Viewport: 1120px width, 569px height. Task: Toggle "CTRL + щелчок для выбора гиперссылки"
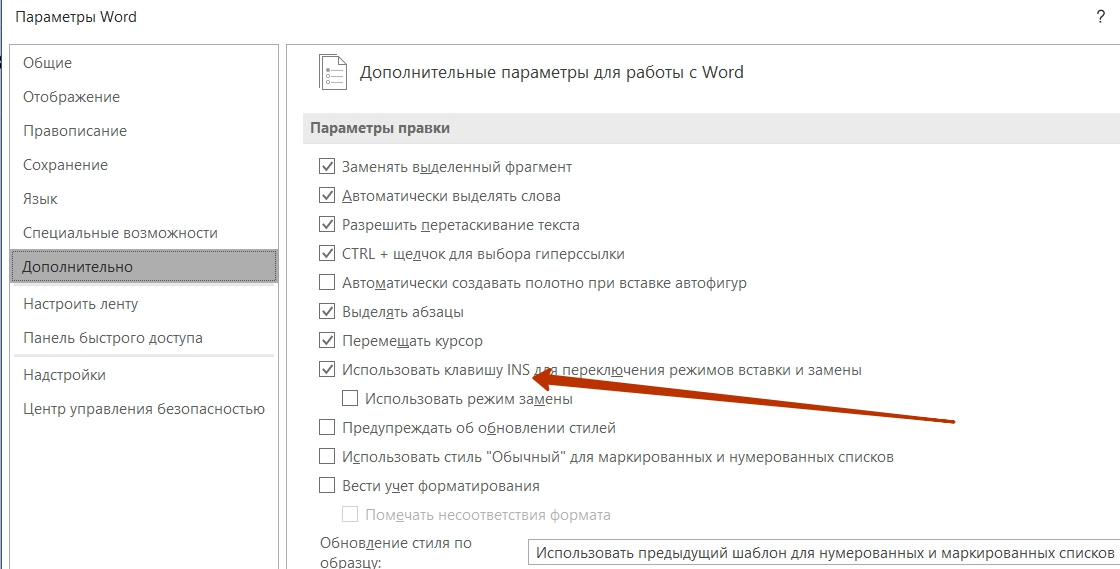coord(326,253)
